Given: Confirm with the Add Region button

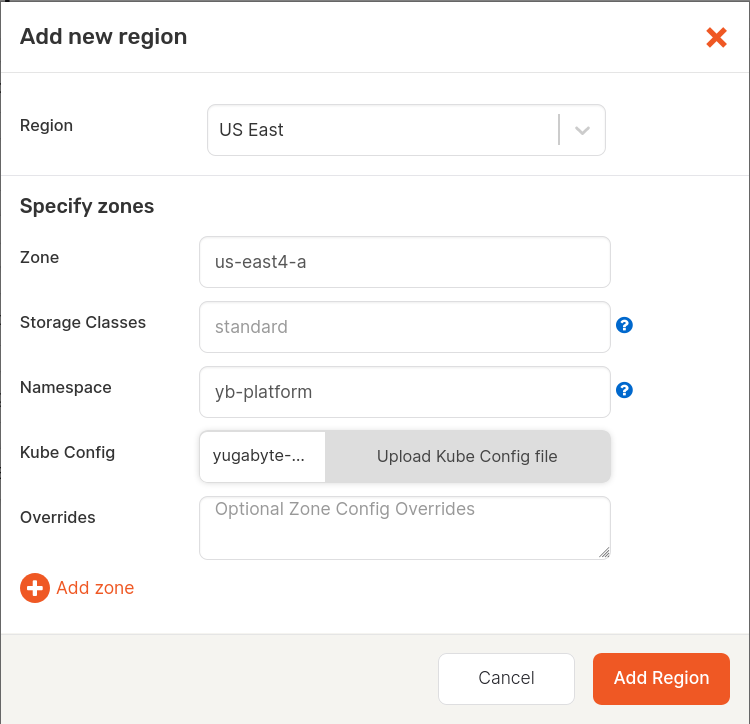Looking at the screenshot, I should click(x=661, y=678).
